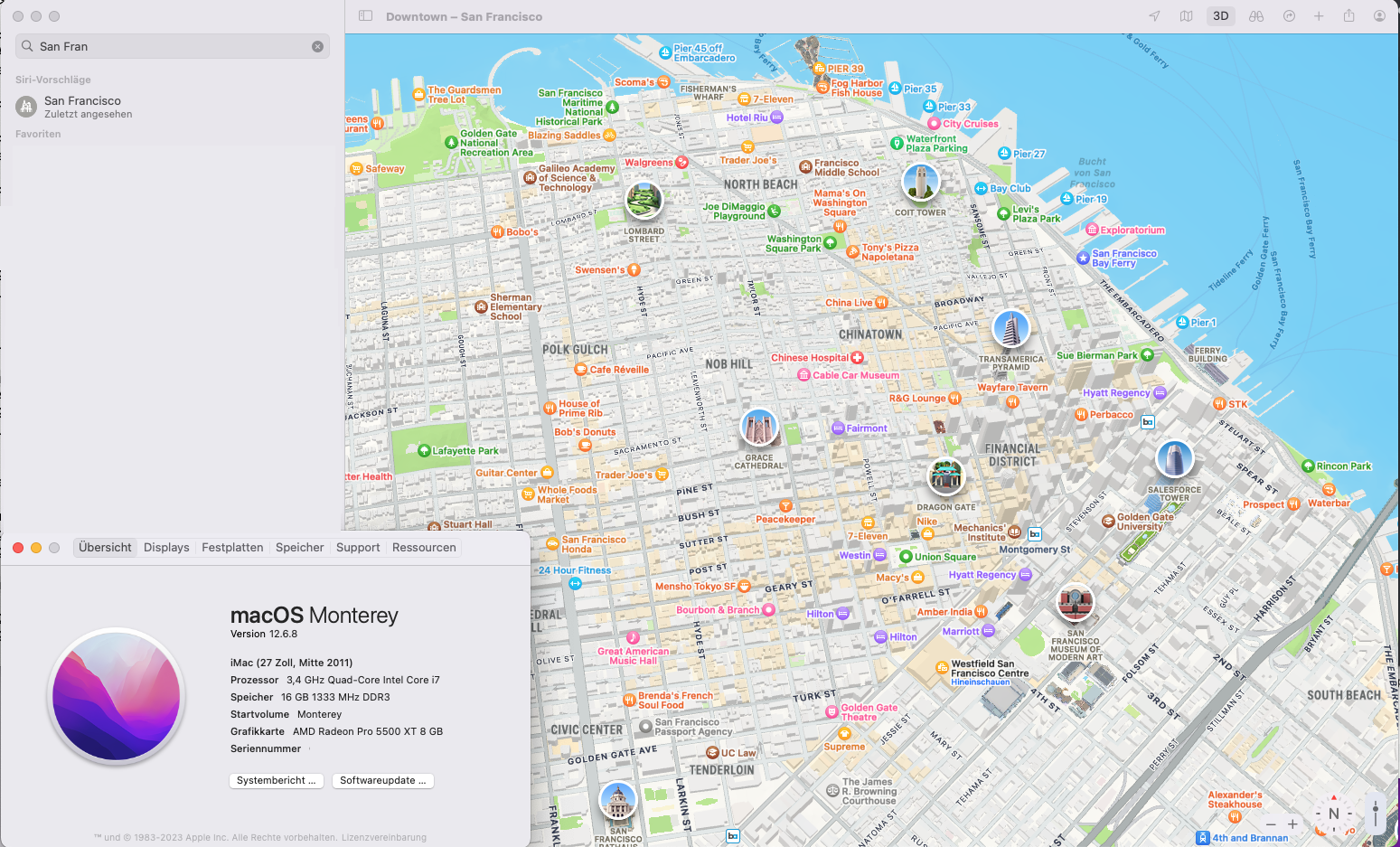This screenshot has height=847, width=1400.
Task: Open the share menu in Maps
Action: click(1349, 16)
